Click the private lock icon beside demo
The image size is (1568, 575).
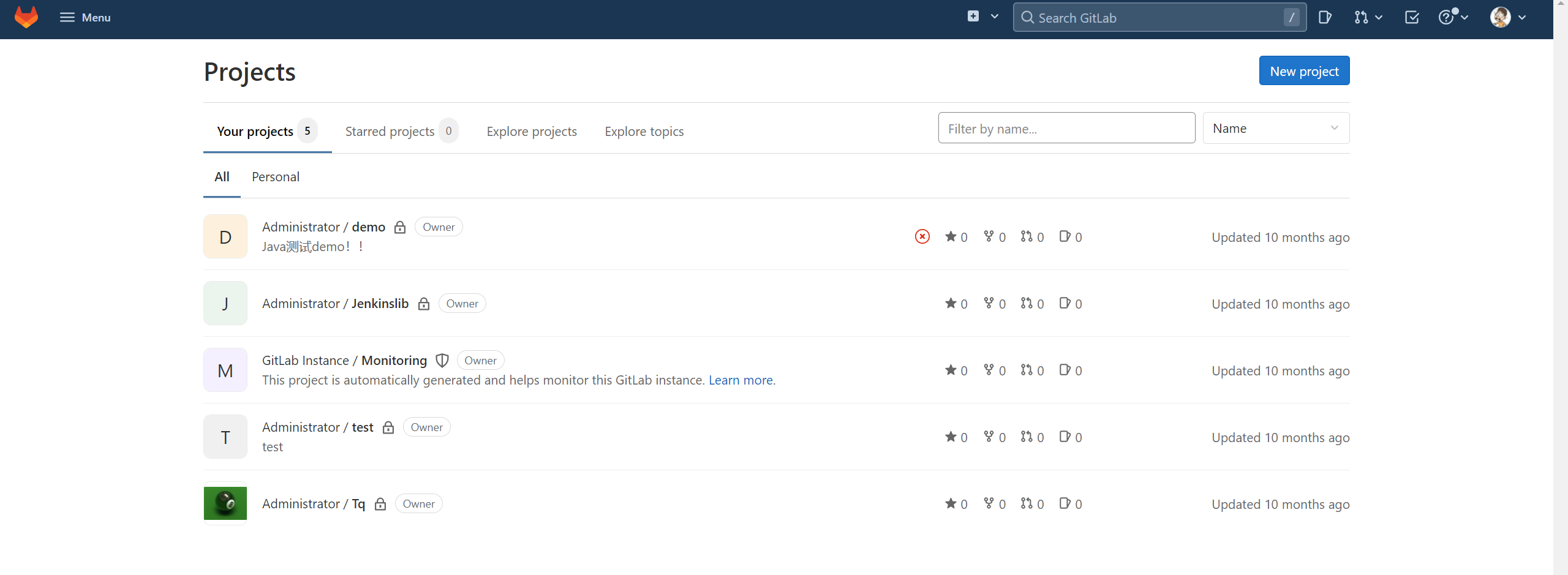pyautogui.click(x=400, y=227)
